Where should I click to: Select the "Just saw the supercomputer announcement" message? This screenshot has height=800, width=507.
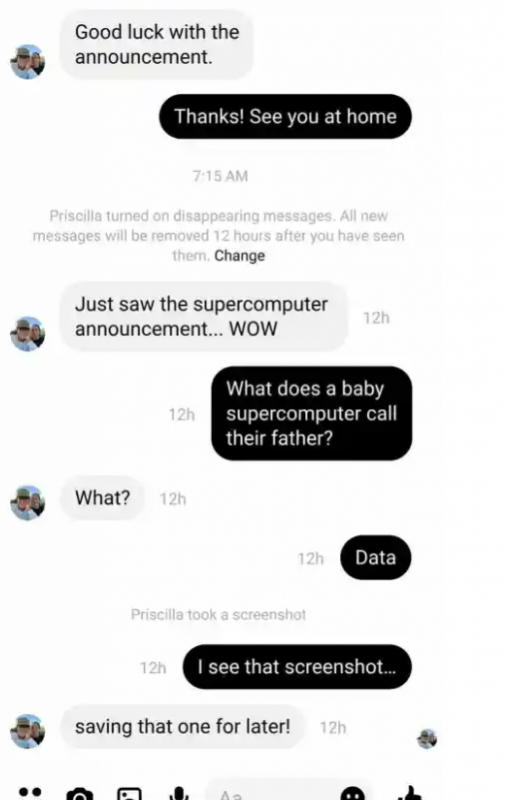(x=204, y=316)
